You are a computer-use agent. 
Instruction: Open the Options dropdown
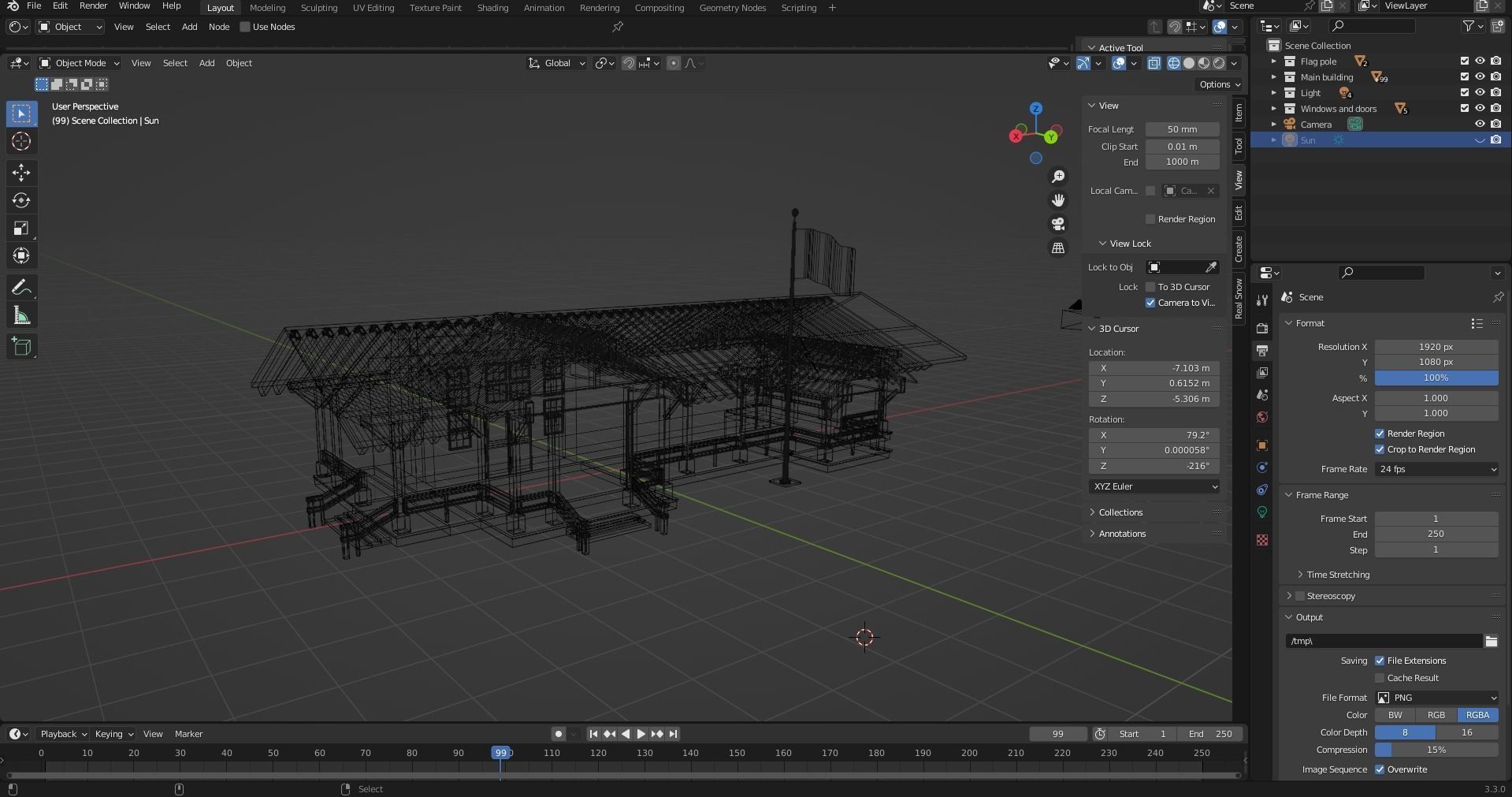coord(1220,84)
